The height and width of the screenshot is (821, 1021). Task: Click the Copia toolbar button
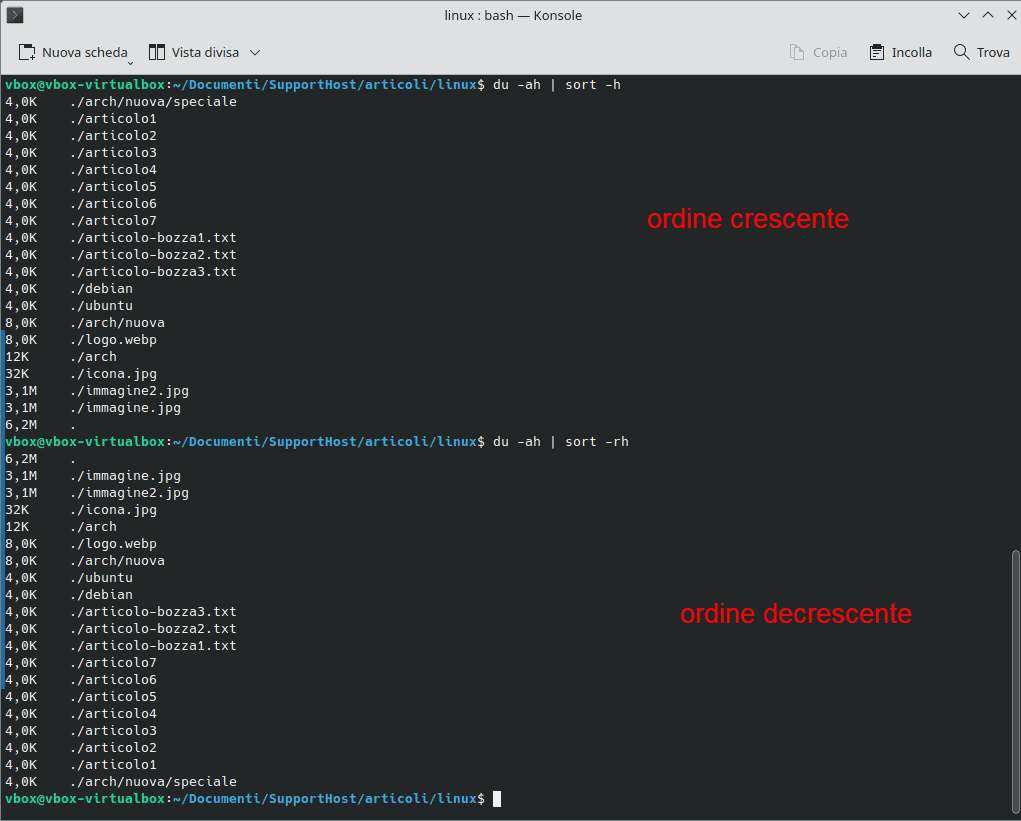pyautogui.click(x=818, y=52)
